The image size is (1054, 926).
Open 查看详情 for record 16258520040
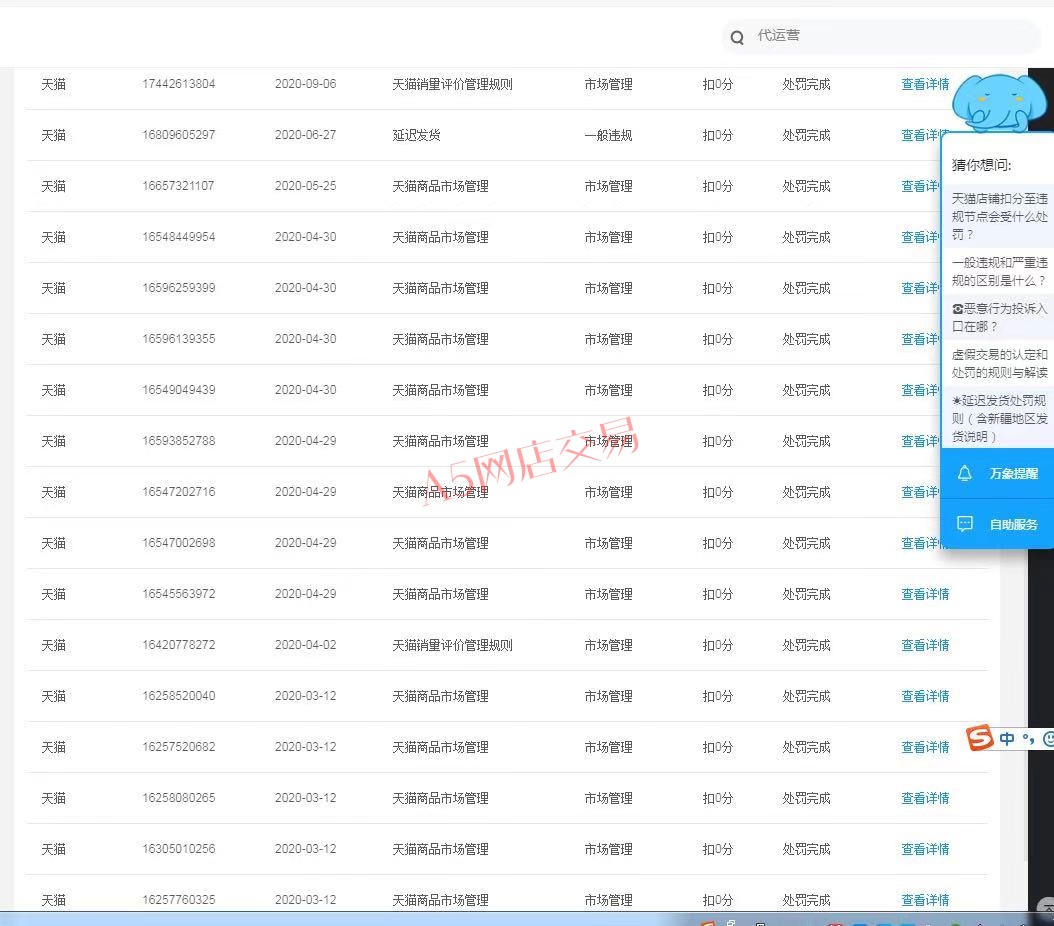tap(925, 697)
